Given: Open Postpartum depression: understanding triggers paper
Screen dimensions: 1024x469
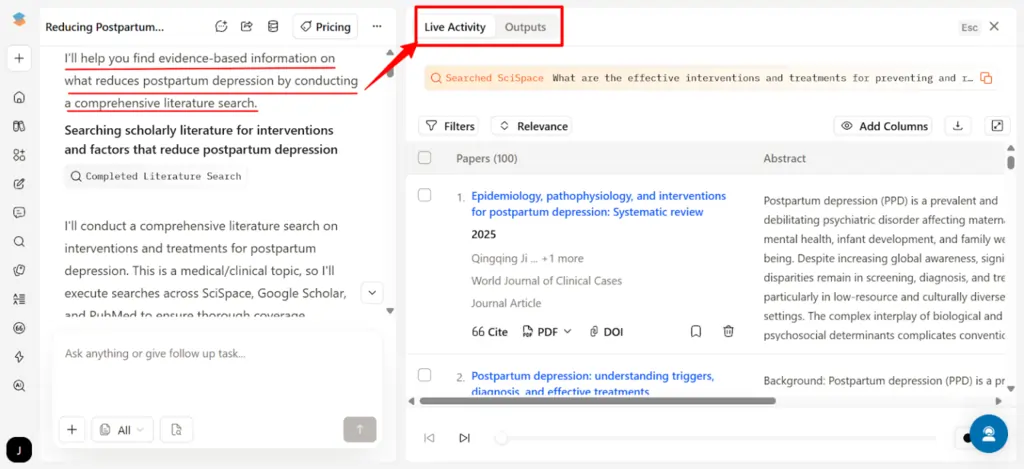Looking at the screenshot, I should (592, 383).
